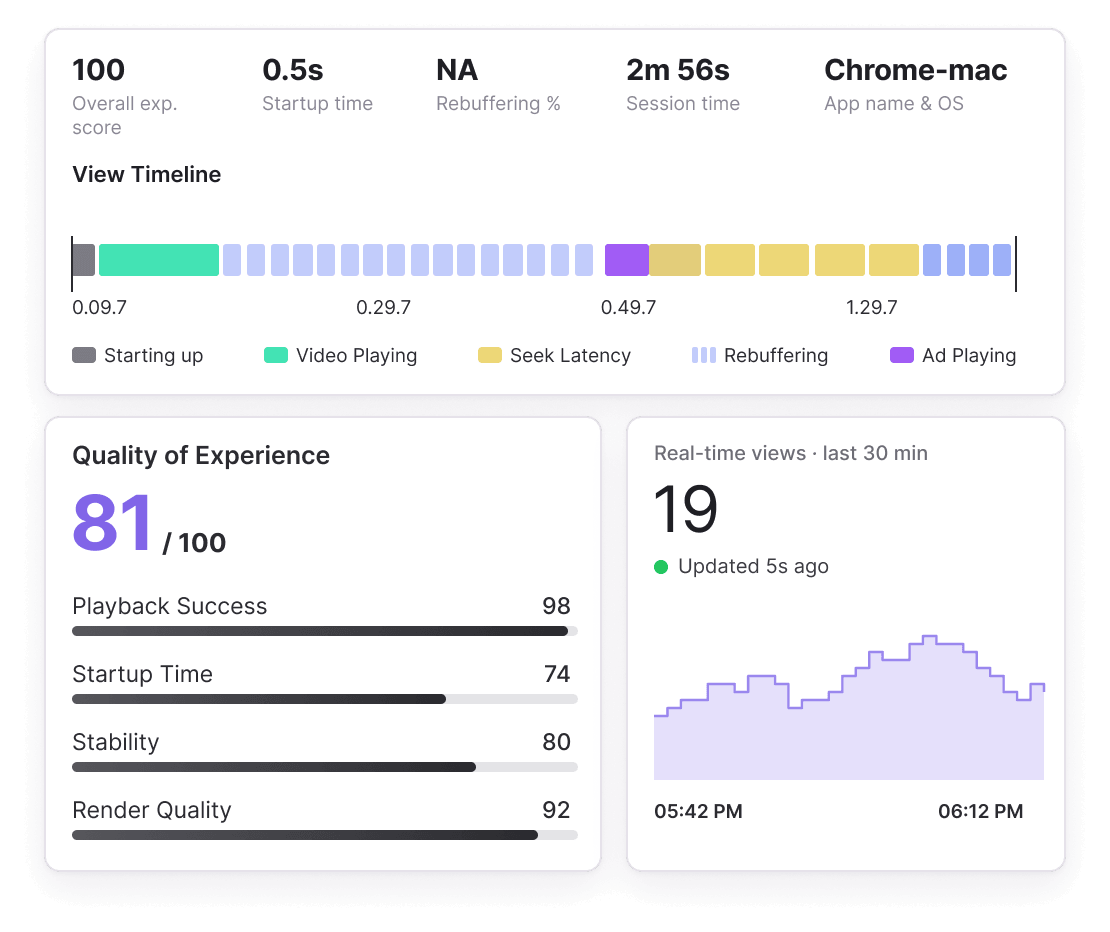This screenshot has height=932, width=1110.
Task: Click the Real-time views heading
Action: pyautogui.click(x=791, y=453)
